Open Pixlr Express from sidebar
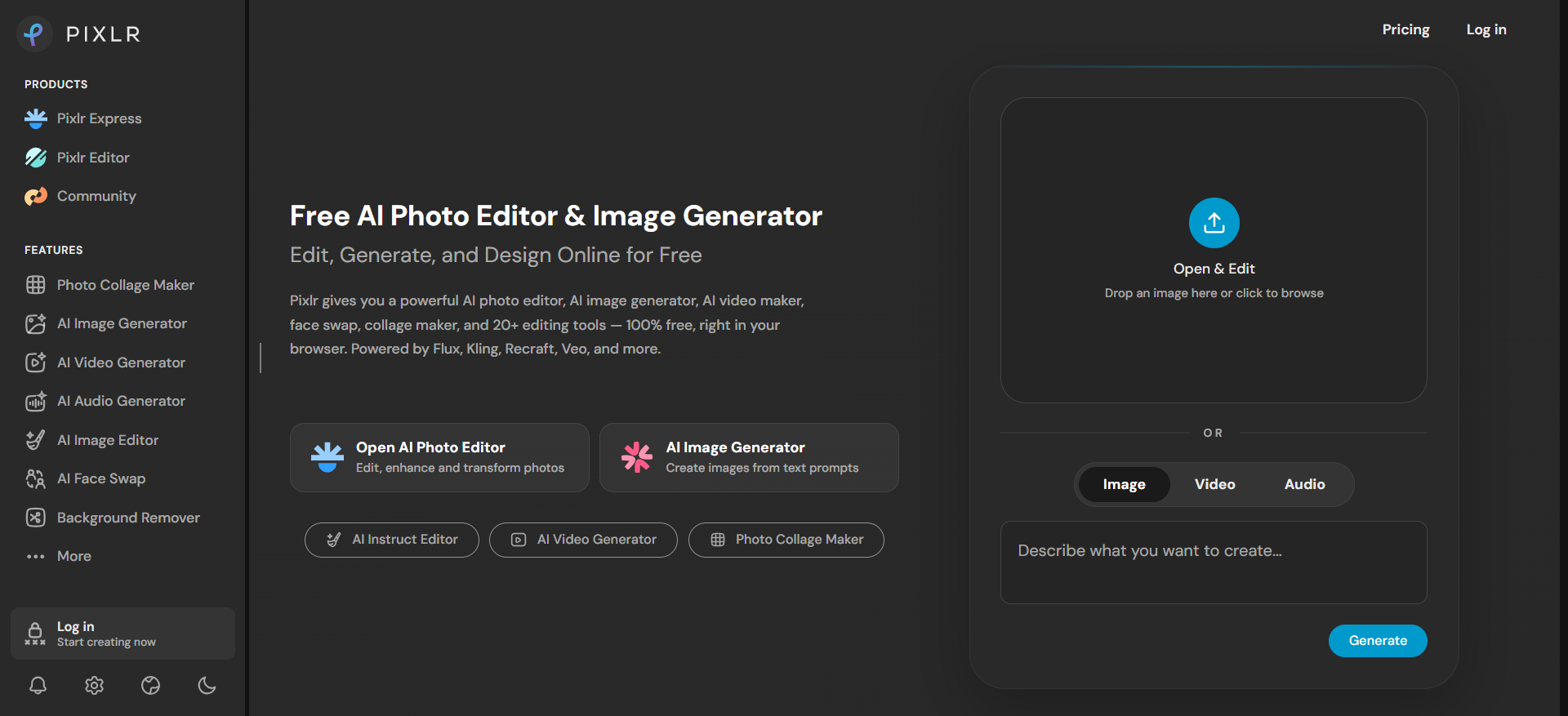This screenshot has height=716, width=1568. coord(83,118)
